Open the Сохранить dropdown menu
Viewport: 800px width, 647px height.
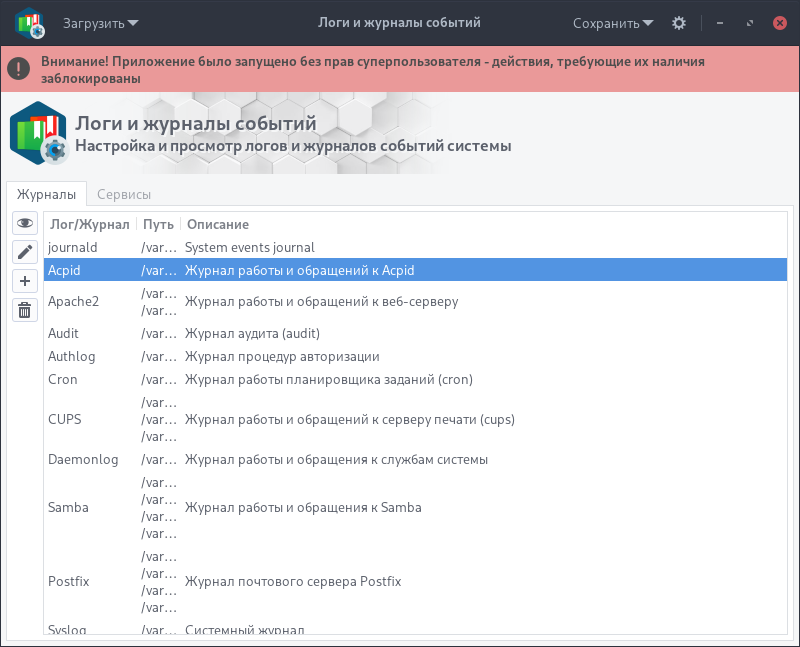pyautogui.click(x=613, y=23)
